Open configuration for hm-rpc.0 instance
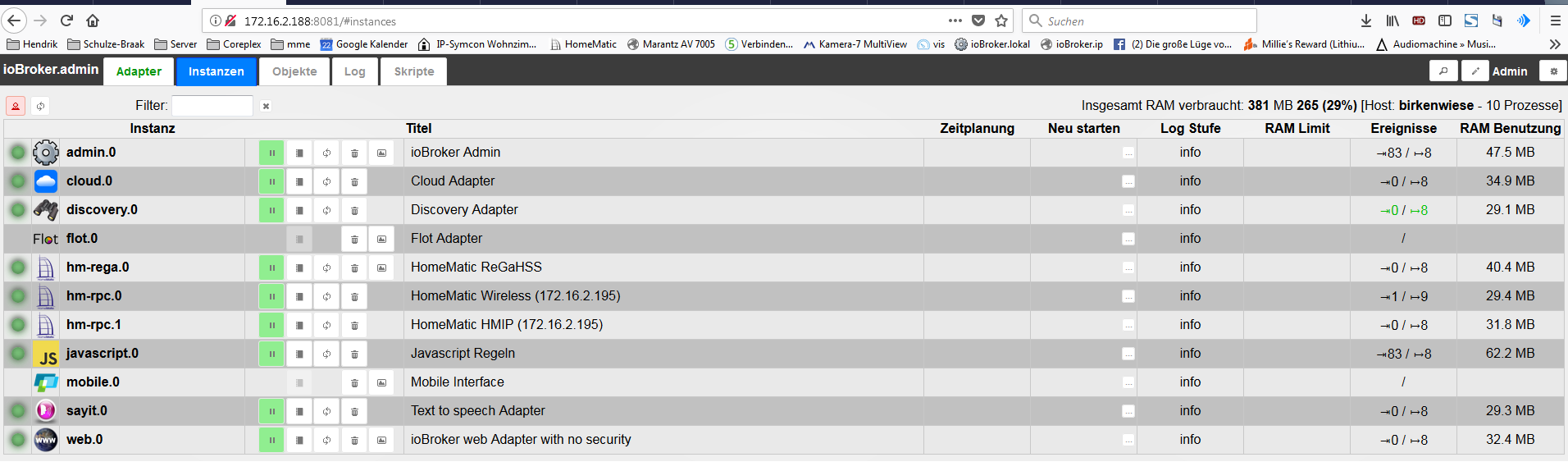1568x471 pixels. click(299, 296)
